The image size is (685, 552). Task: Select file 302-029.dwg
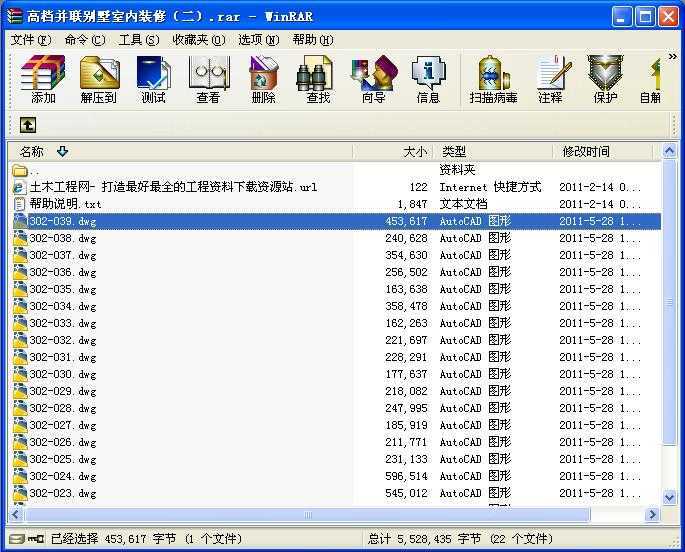[x=63, y=391]
